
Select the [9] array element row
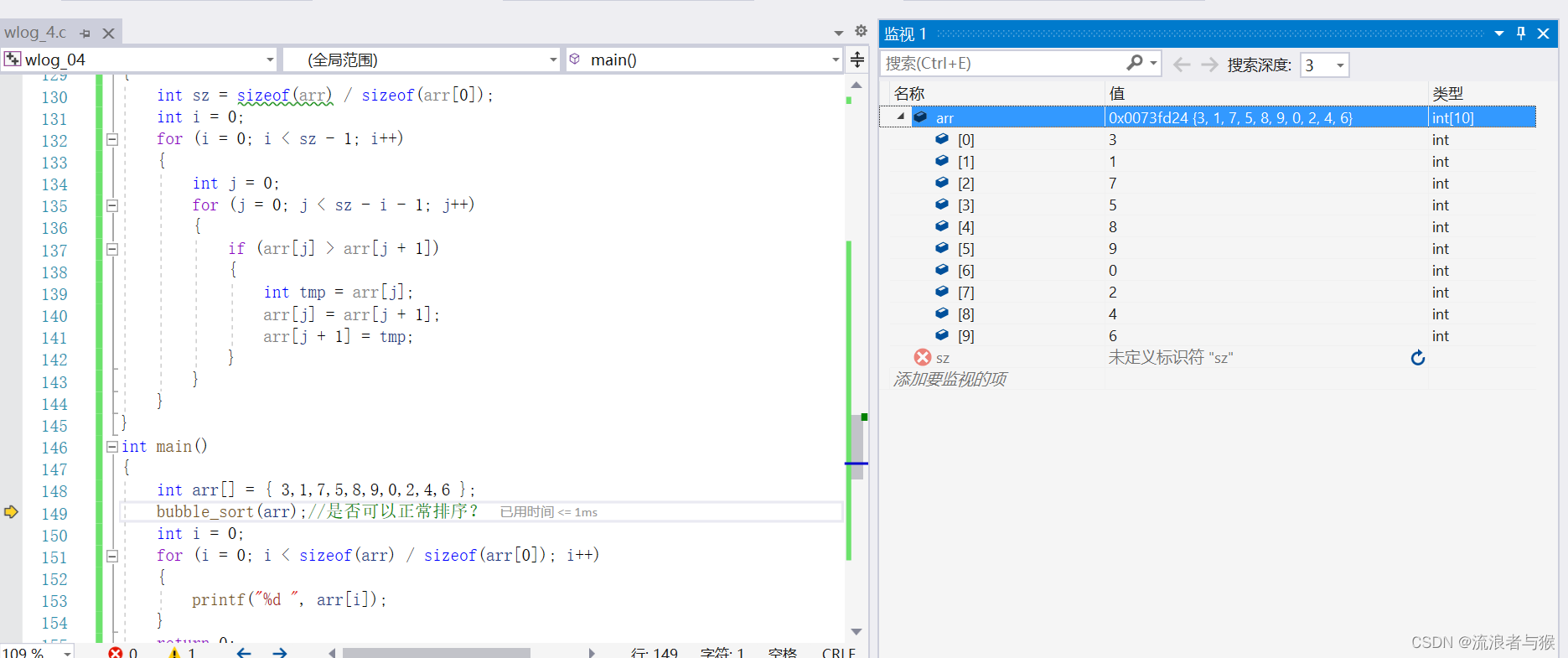pyautogui.click(x=1208, y=336)
